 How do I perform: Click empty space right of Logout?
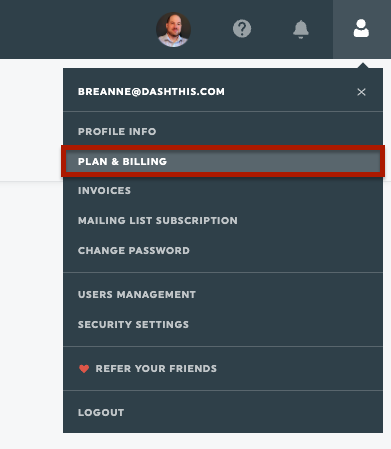[x=253, y=412]
